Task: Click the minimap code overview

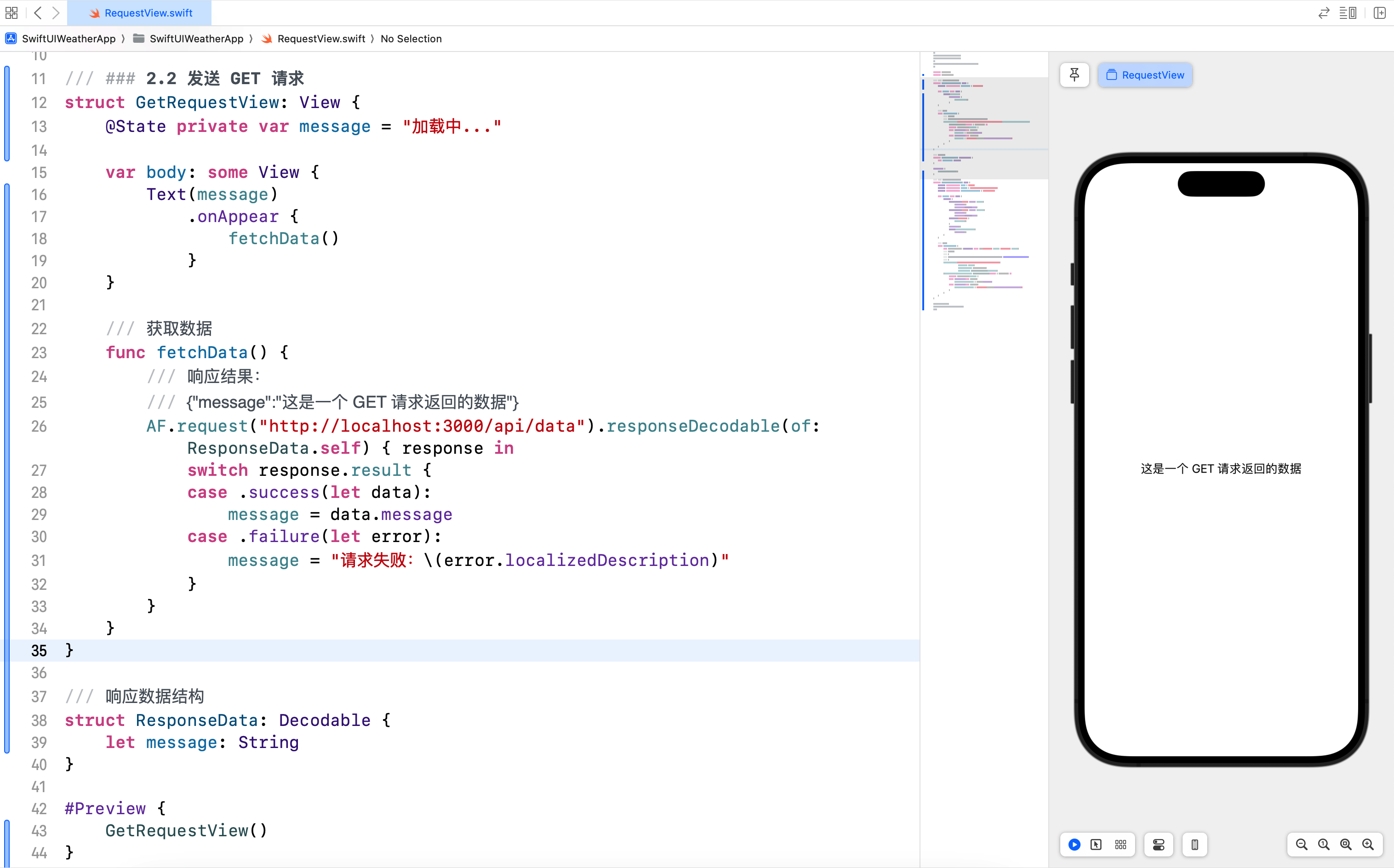Action: (985, 181)
